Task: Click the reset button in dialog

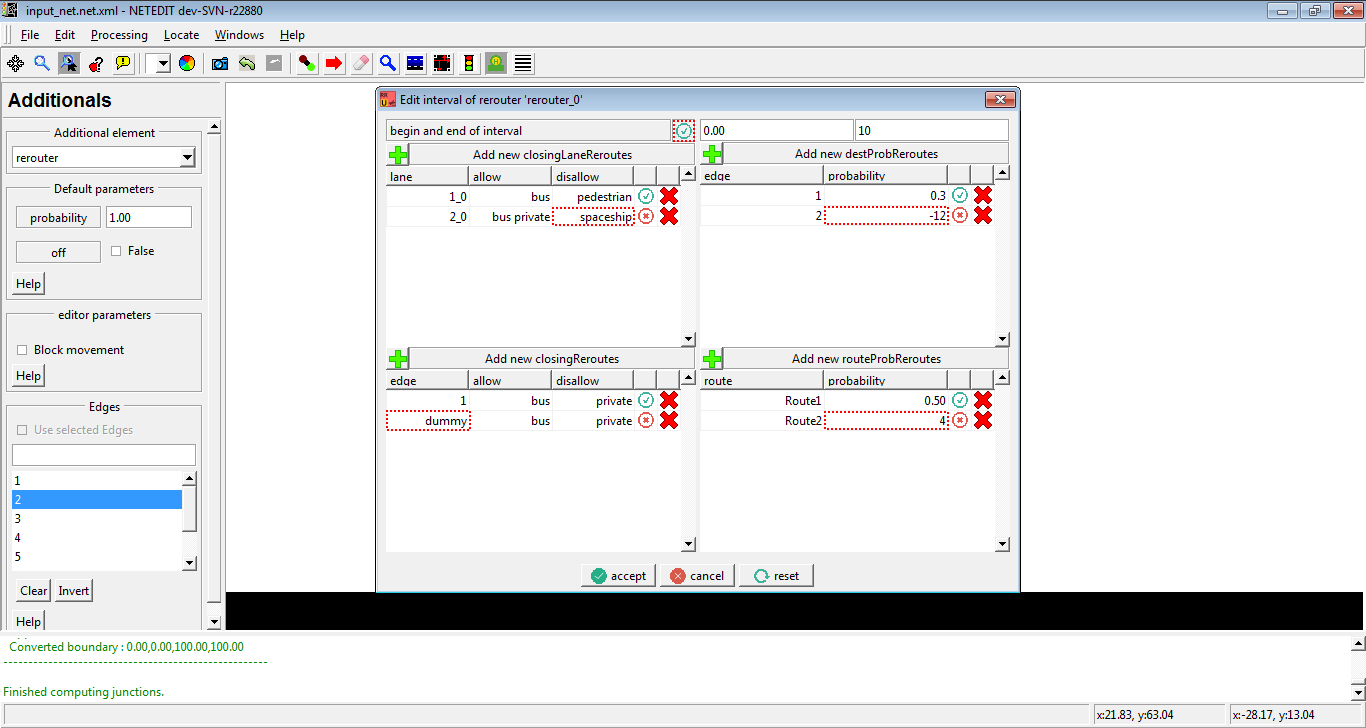Action: (776, 576)
